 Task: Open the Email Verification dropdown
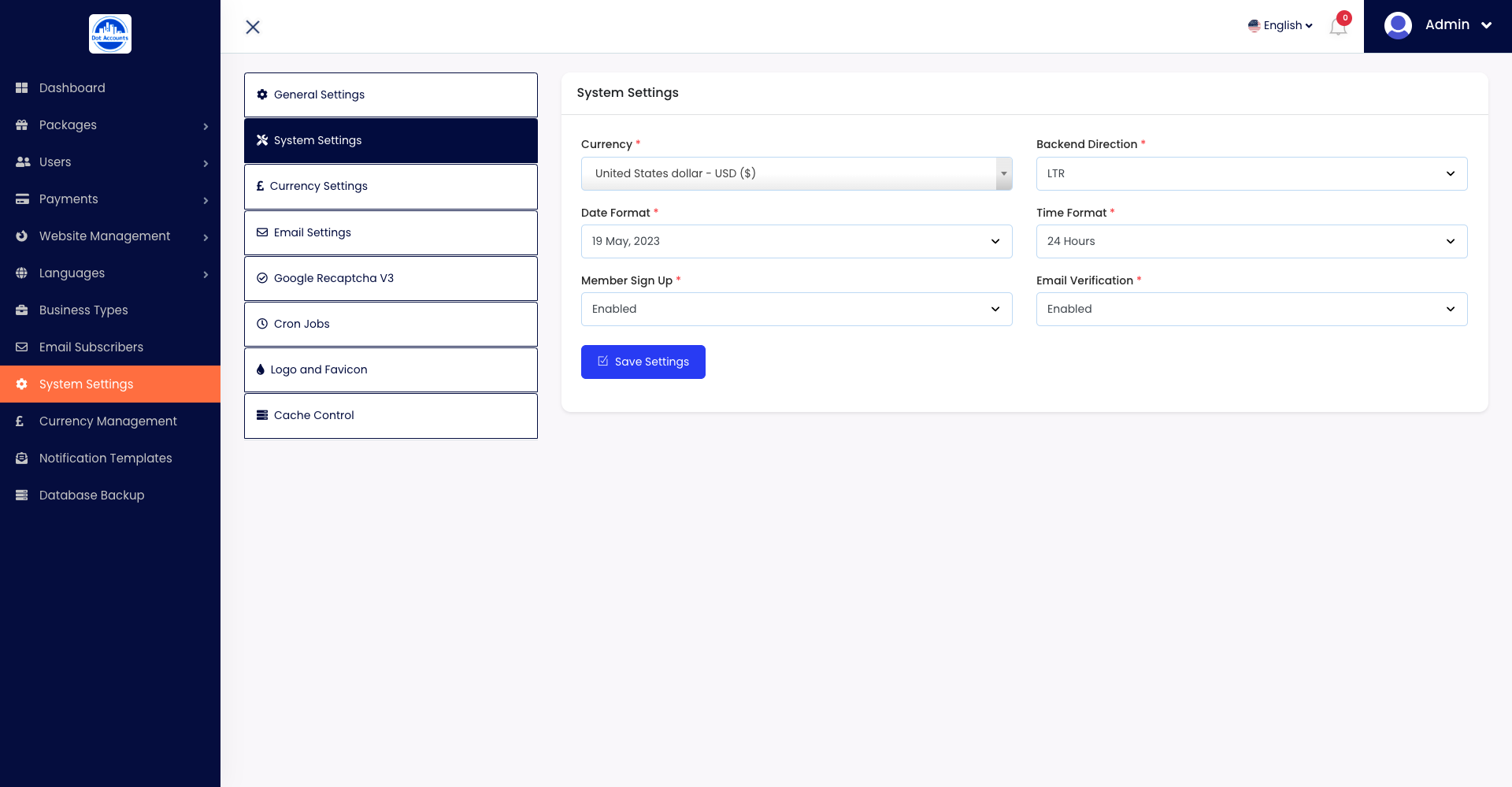coord(1251,309)
